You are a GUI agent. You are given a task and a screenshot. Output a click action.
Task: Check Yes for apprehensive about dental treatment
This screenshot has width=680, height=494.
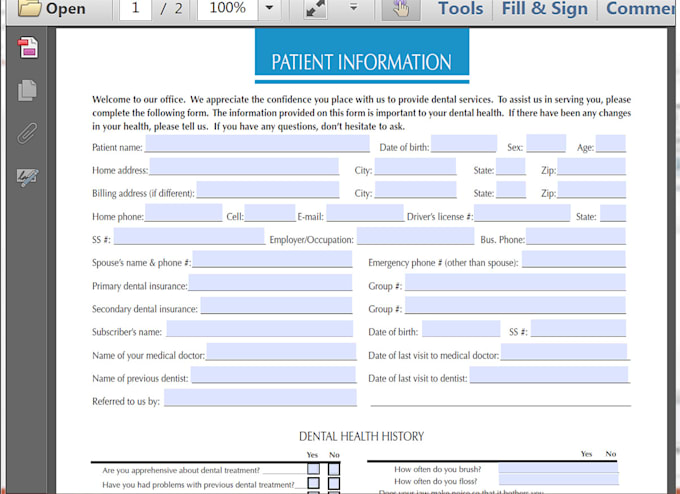[314, 469]
